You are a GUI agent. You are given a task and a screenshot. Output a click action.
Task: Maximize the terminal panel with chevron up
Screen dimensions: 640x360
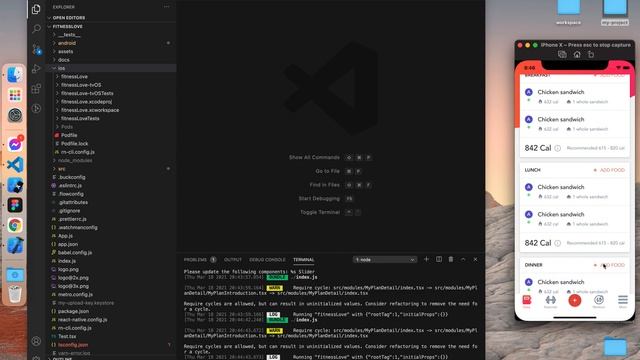[463, 259]
